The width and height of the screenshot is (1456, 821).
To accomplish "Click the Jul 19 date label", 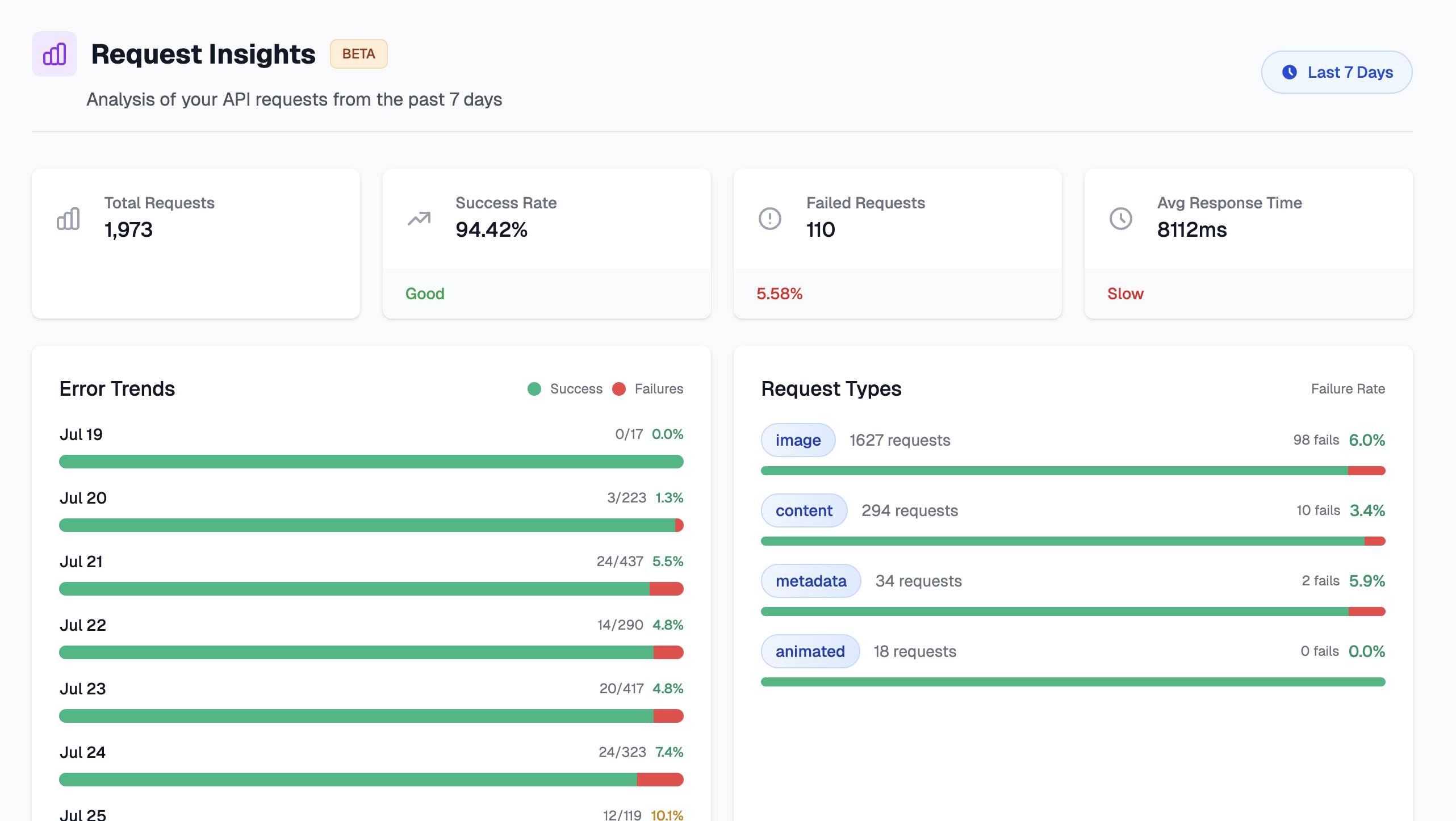I will (x=81, y=434).
